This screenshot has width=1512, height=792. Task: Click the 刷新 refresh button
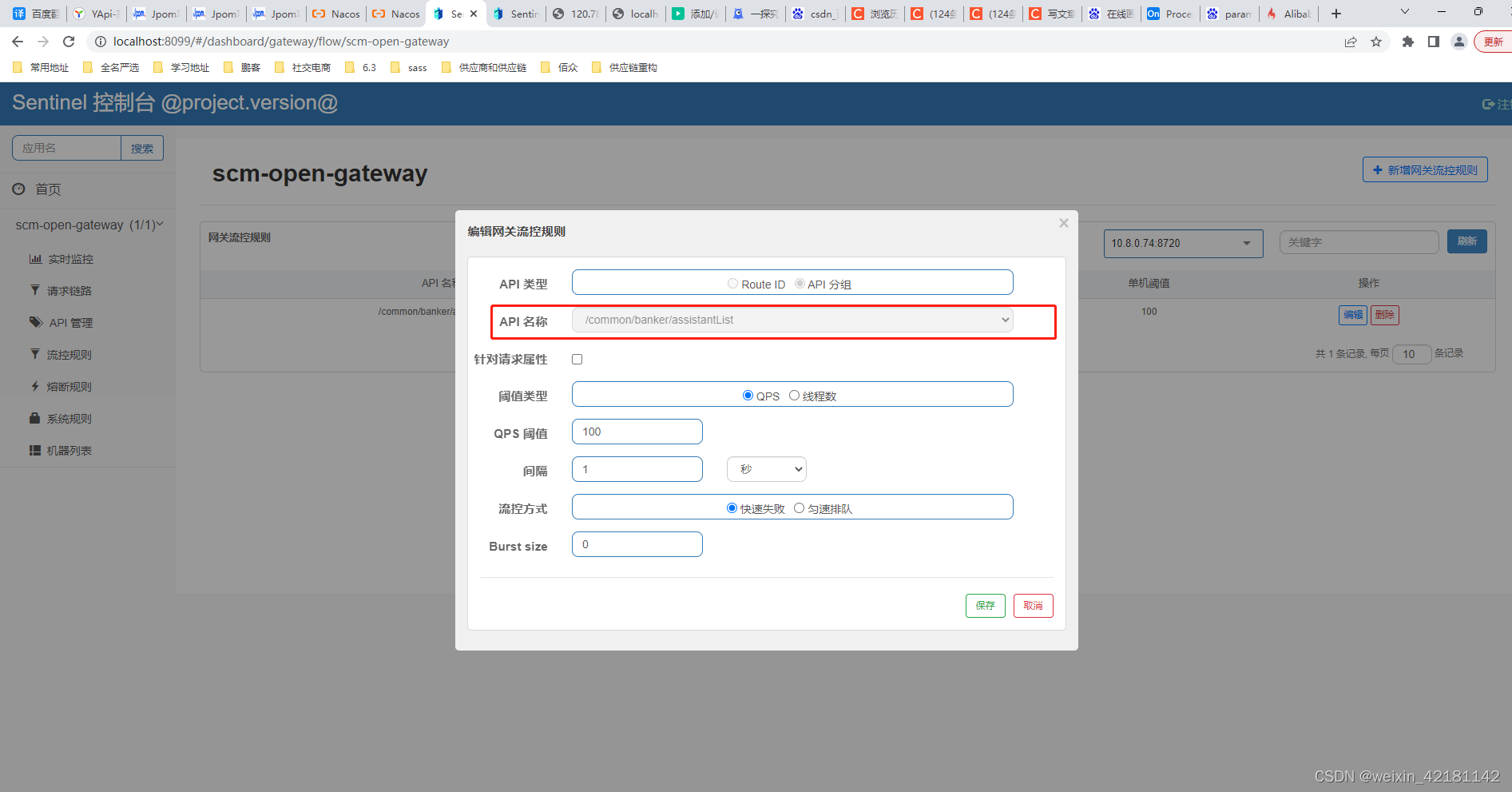[x=1467, y=241]
